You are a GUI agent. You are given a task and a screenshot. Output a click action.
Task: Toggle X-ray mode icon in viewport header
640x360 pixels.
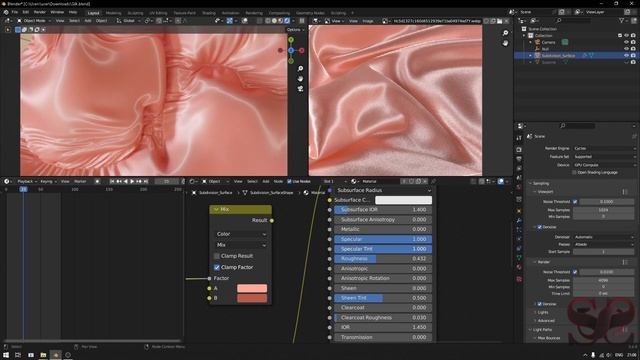click(x=259, y=21)
